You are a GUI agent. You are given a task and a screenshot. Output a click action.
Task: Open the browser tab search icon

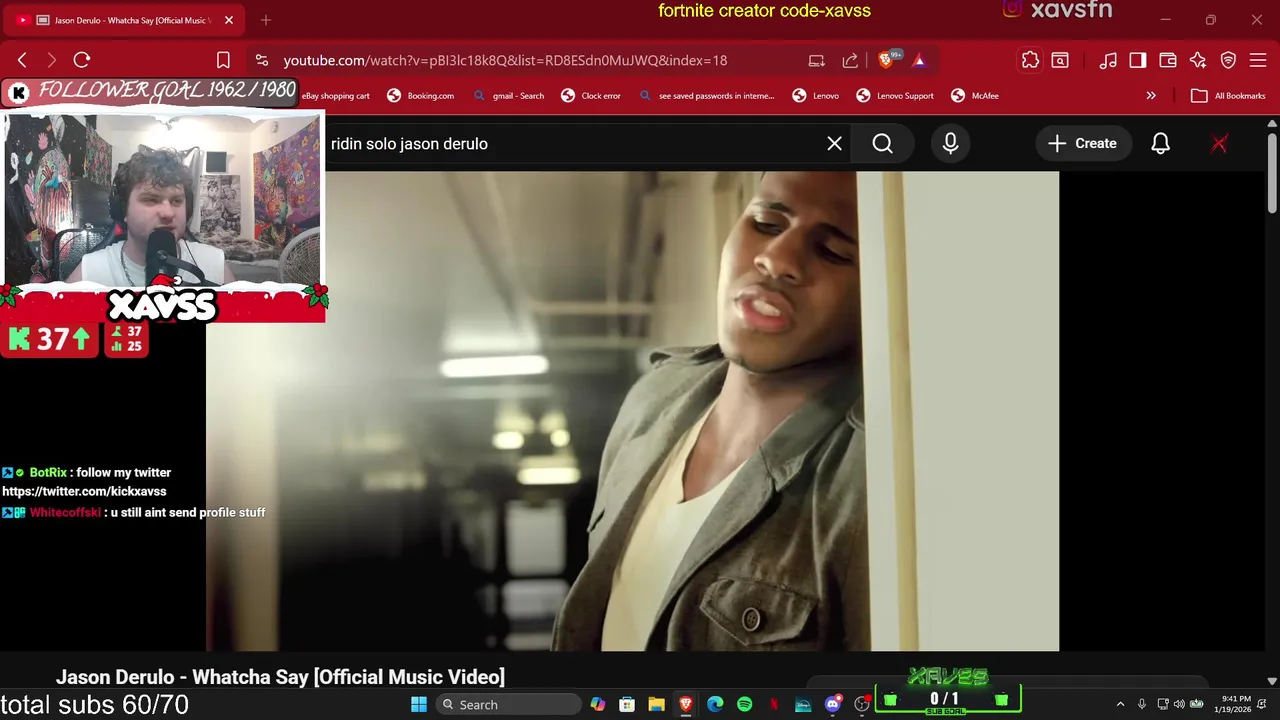click(x=1060, y=60)
